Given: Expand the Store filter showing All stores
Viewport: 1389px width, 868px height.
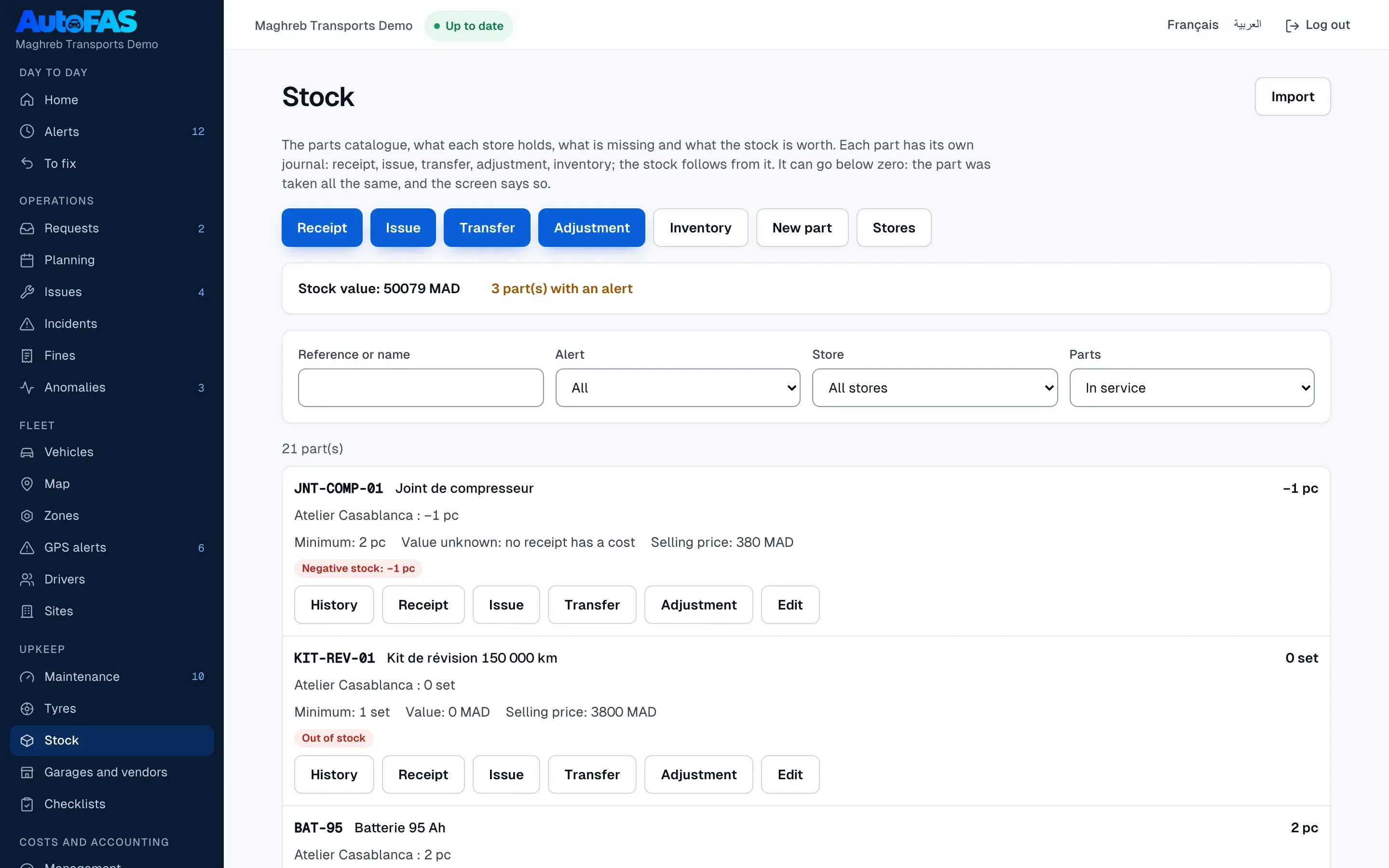Looking at the screenshot, I should (x=934, y=388).
